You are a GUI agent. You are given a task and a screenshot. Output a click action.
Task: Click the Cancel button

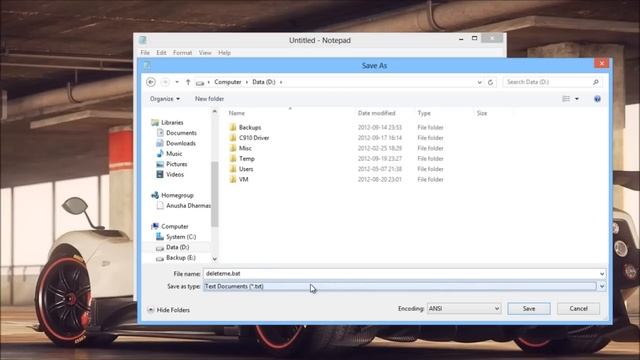(578, 309)
